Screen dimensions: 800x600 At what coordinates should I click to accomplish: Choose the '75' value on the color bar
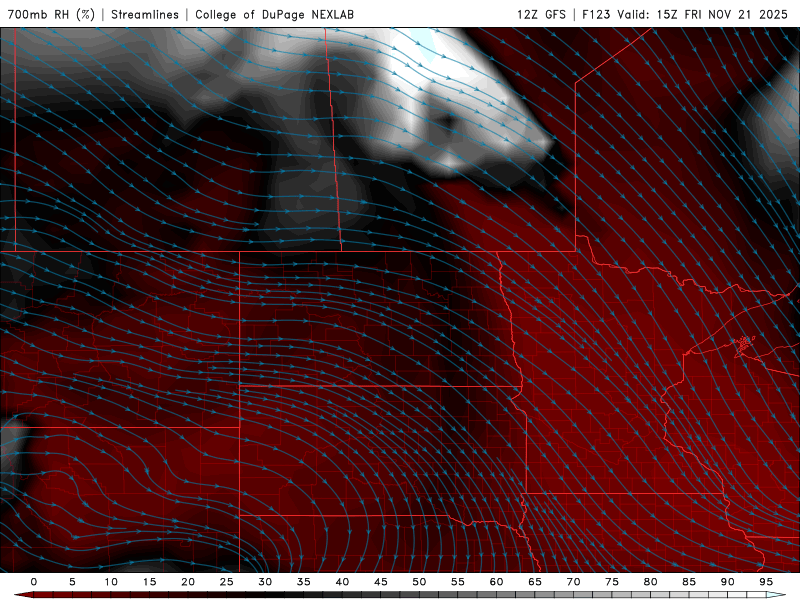click(x=612, y=582)
